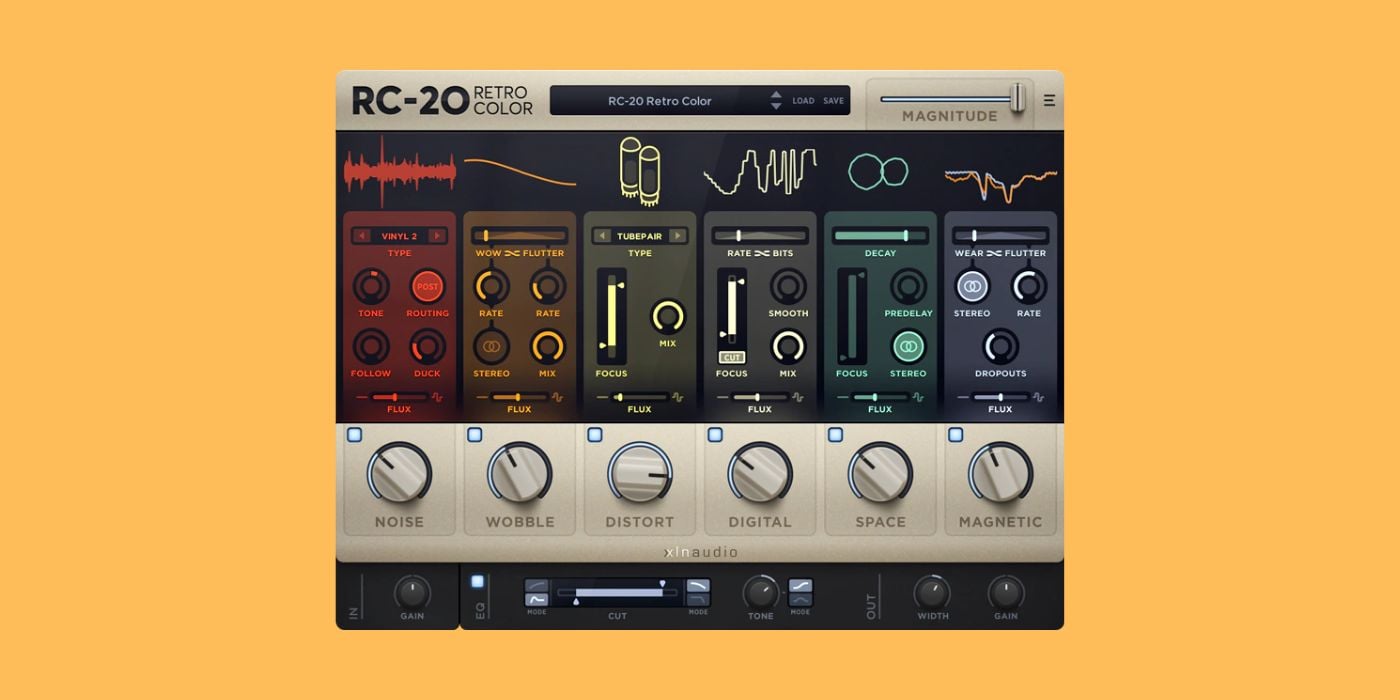The width and height of the screenshot is (1400, 700).
Task: Click the bitcrushed waveform icon above Digital
Action: click(x=760, y=170)
